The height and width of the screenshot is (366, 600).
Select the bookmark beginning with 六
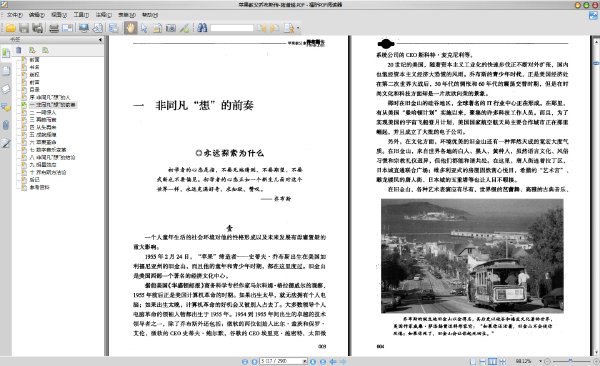tap(43, 142)
